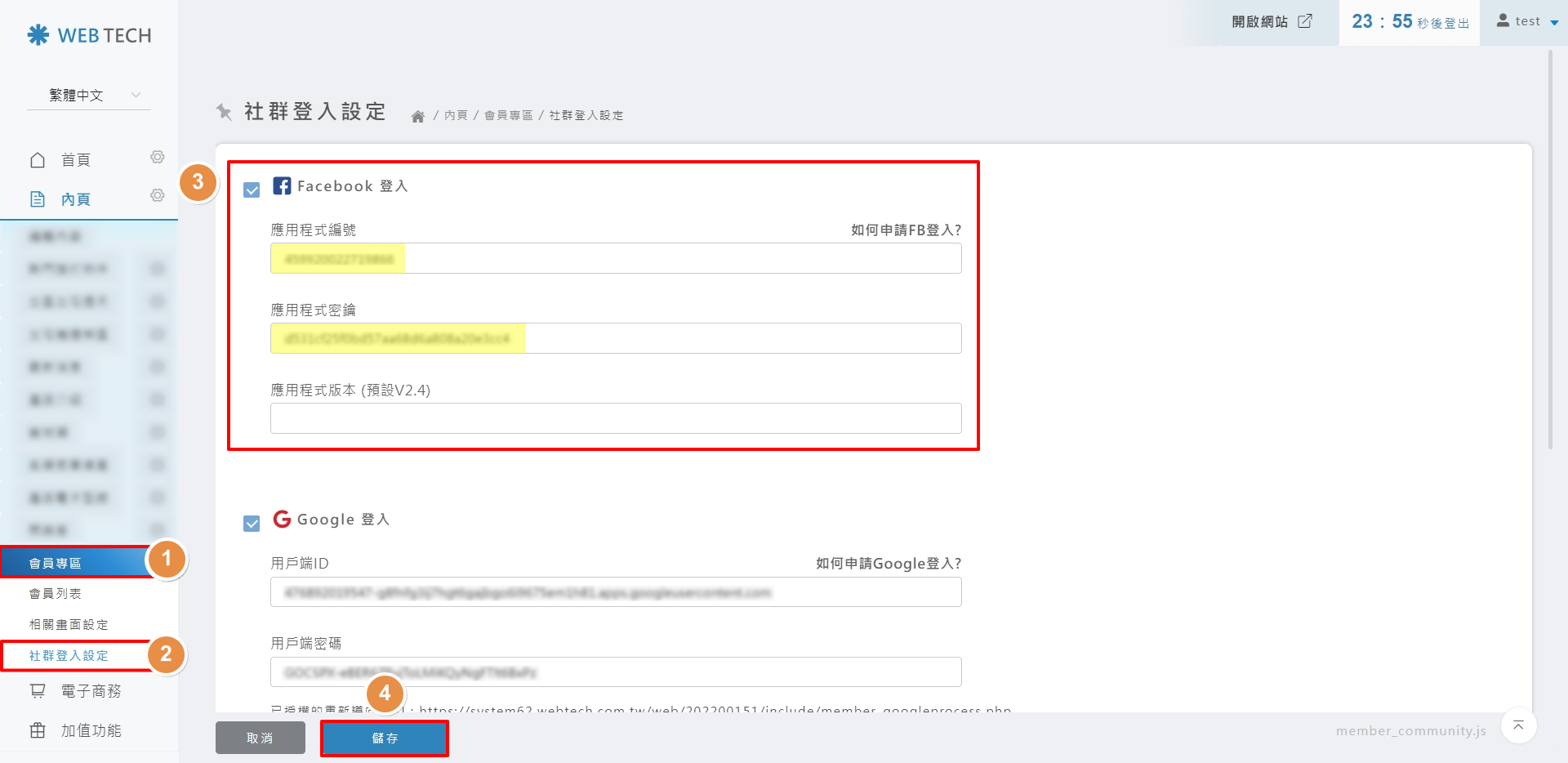Image resolution: width=1568 pixels, height=763 pixels.
Task: Click the 儲存 save button
Action: [x=384, y=738]
